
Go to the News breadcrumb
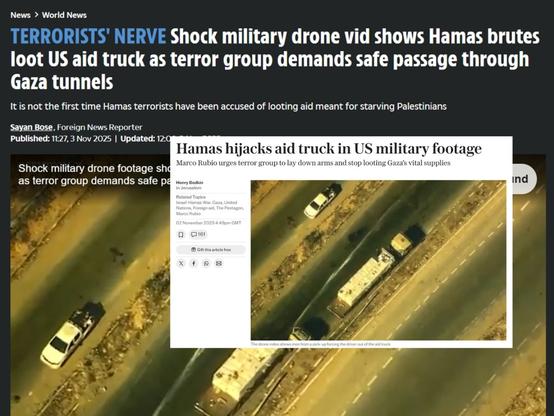[x=20, y=15]
